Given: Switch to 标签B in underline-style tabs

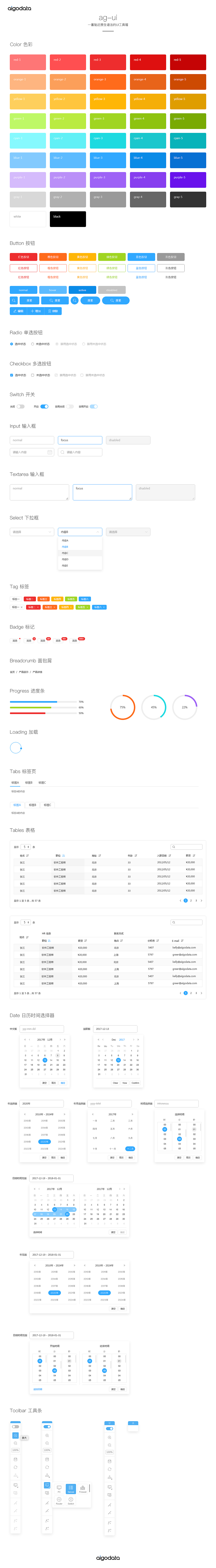Looking at the screenshot, I should click(29, 783).
